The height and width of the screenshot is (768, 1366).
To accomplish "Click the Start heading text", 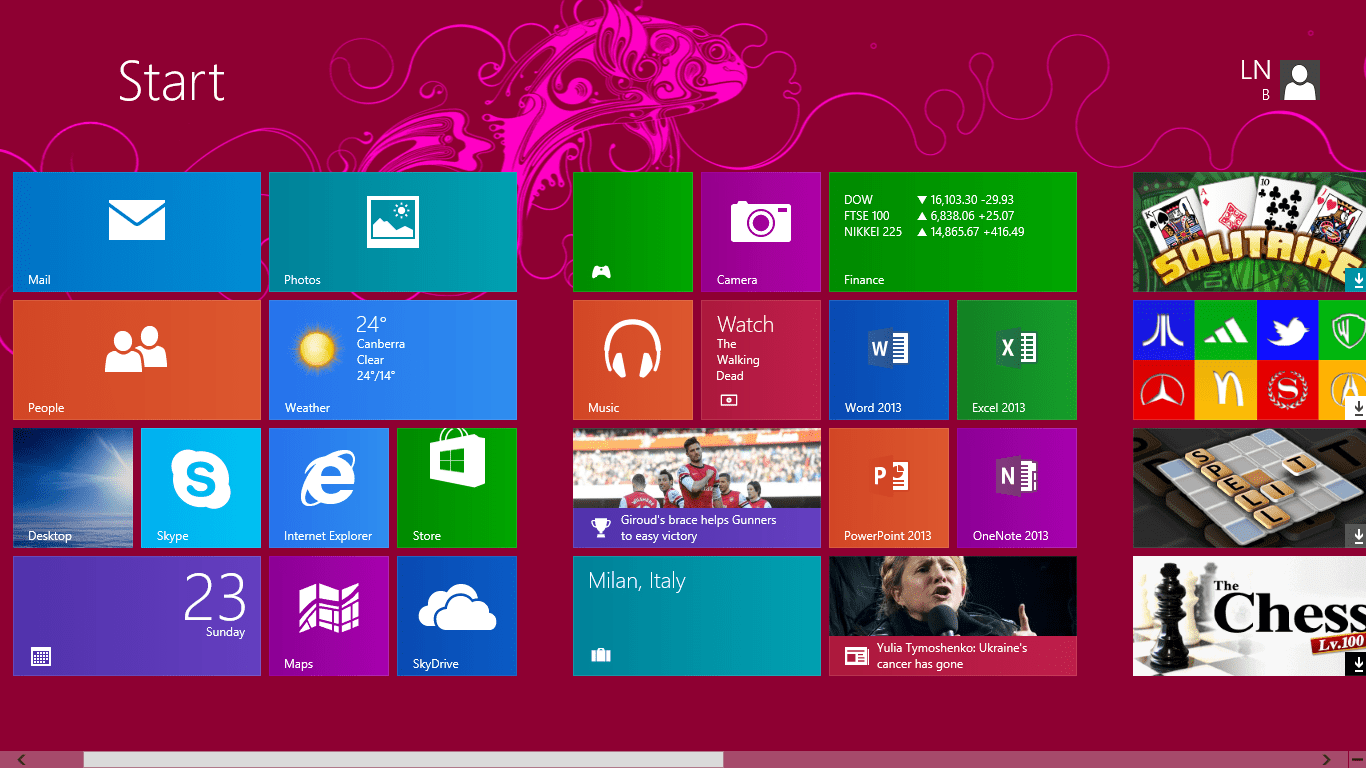I will (172, 81).
